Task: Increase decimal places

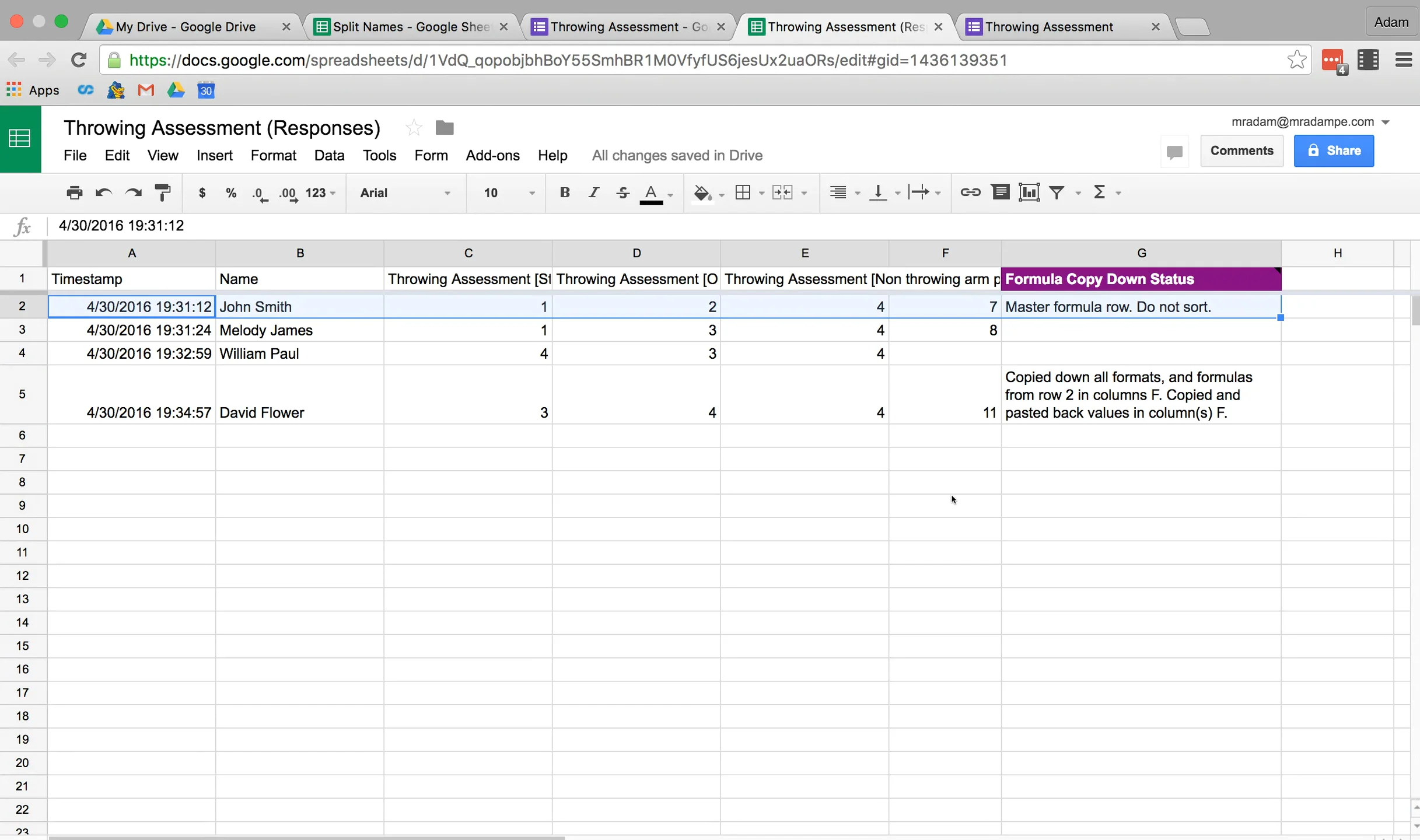Action: point(289,194)
